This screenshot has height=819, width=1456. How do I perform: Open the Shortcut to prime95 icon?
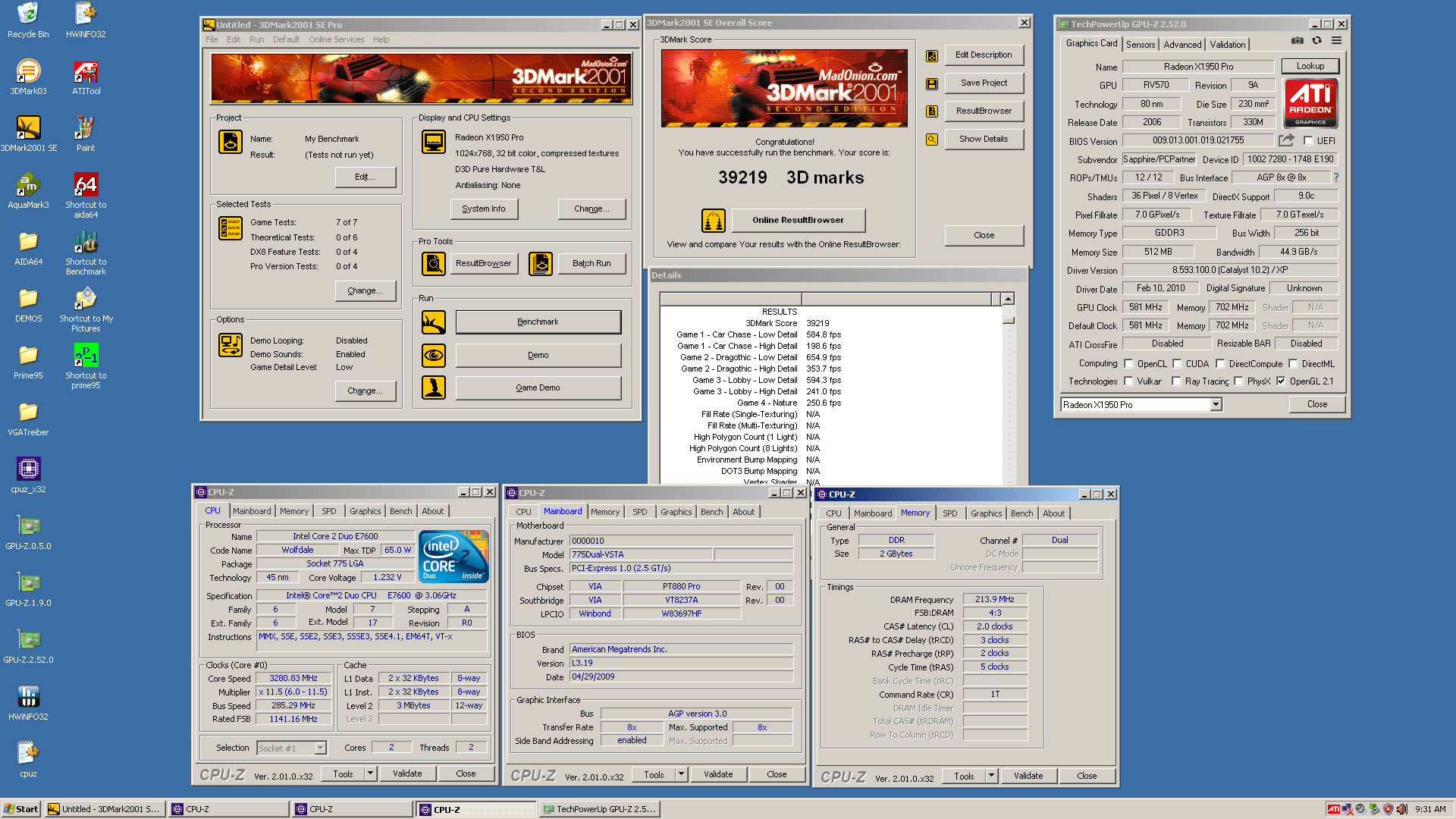click(86, 366)
